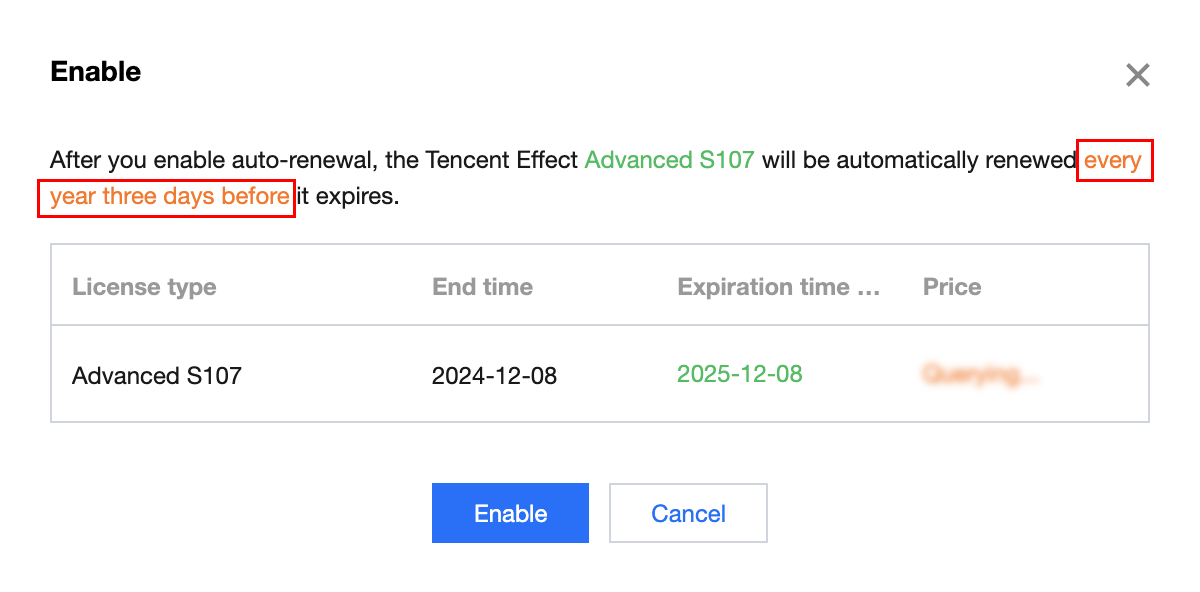Click the blurred Querying price value

pos(983,375)
